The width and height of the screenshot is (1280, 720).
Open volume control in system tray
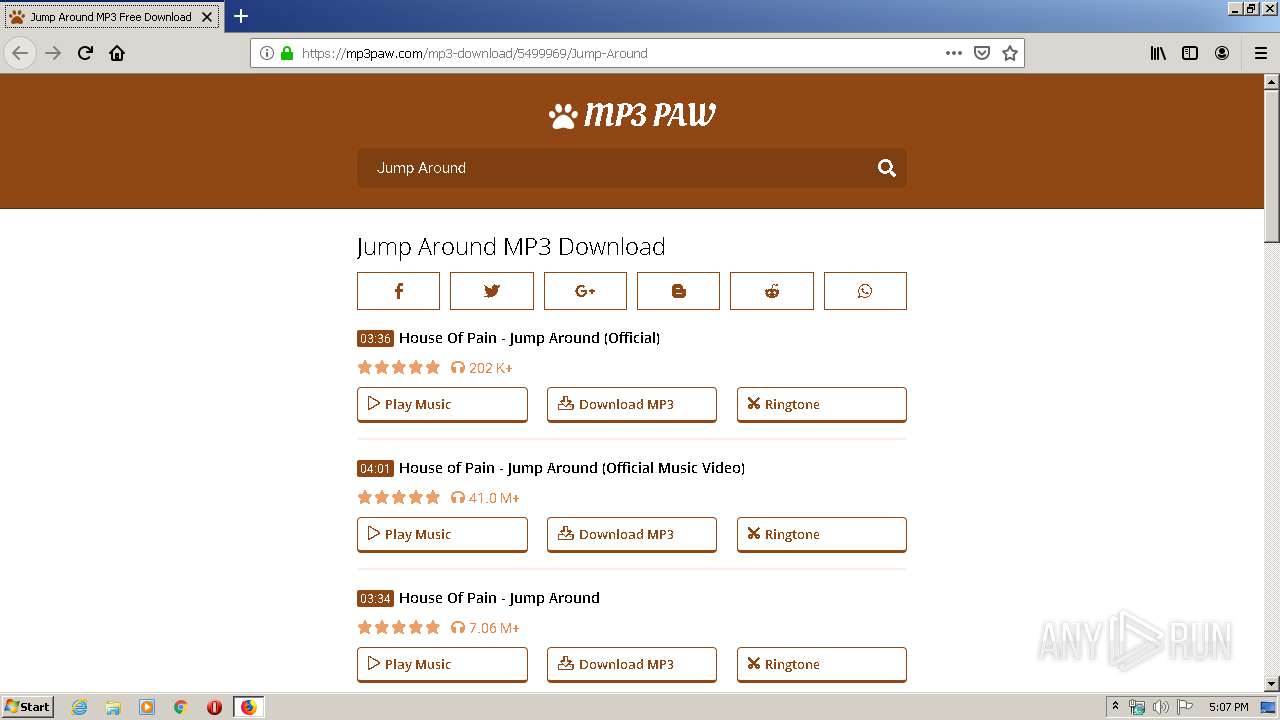1160,707
